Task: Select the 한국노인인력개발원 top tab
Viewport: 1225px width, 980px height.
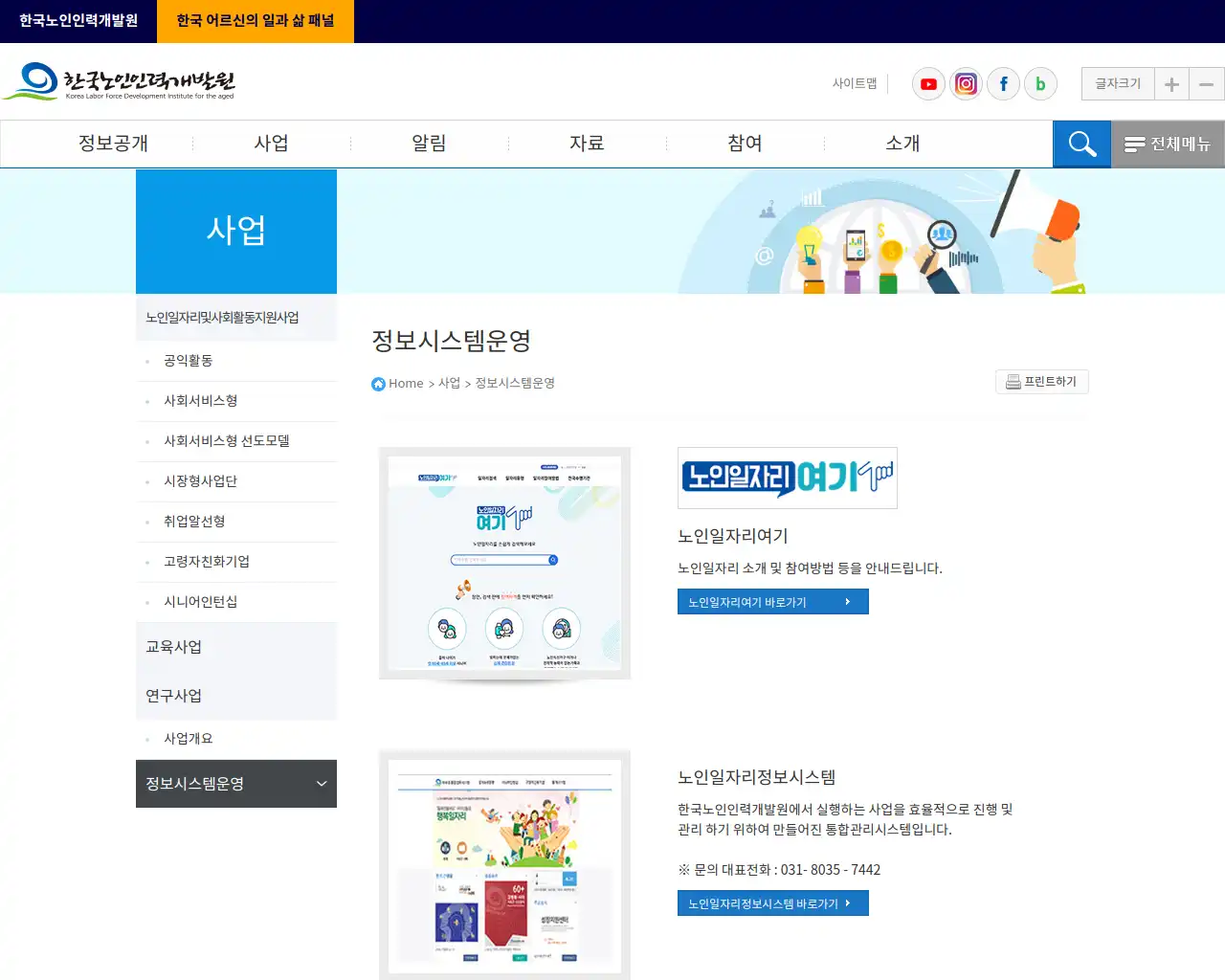Action: pos(78,21)
